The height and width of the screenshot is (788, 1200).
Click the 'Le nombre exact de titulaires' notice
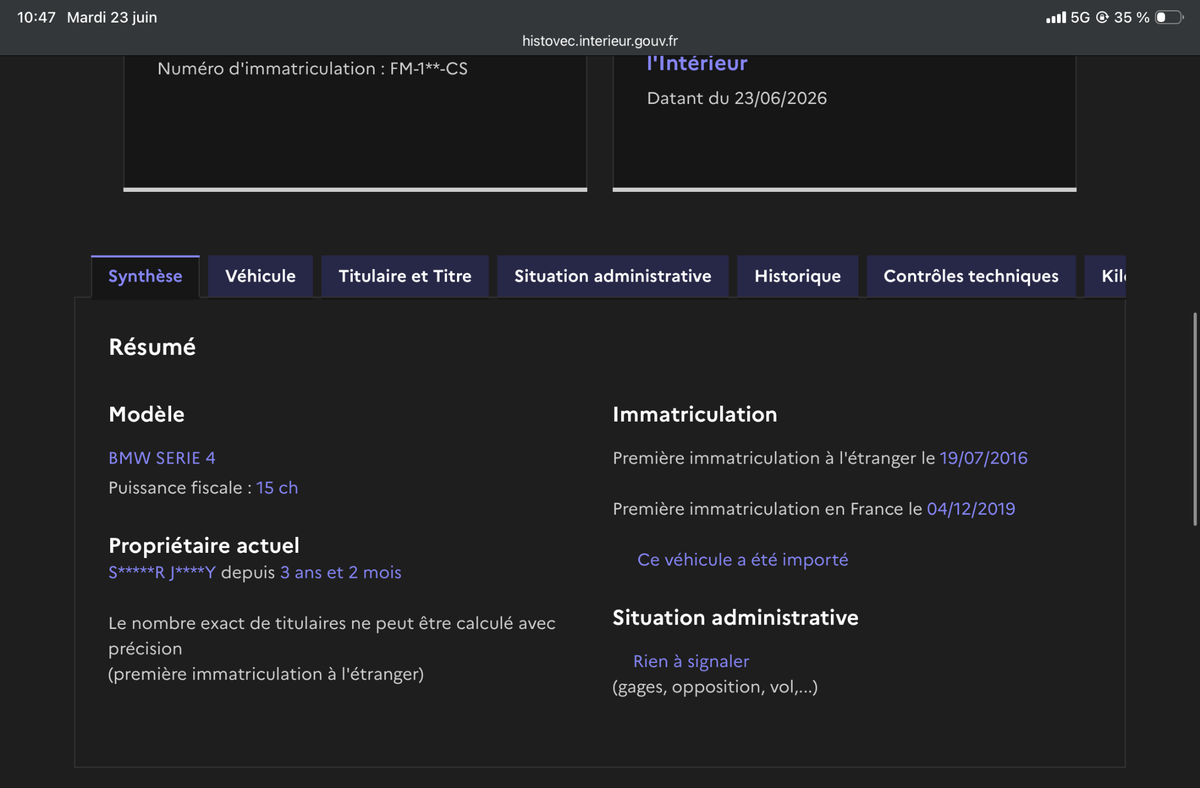coord(332,648)
